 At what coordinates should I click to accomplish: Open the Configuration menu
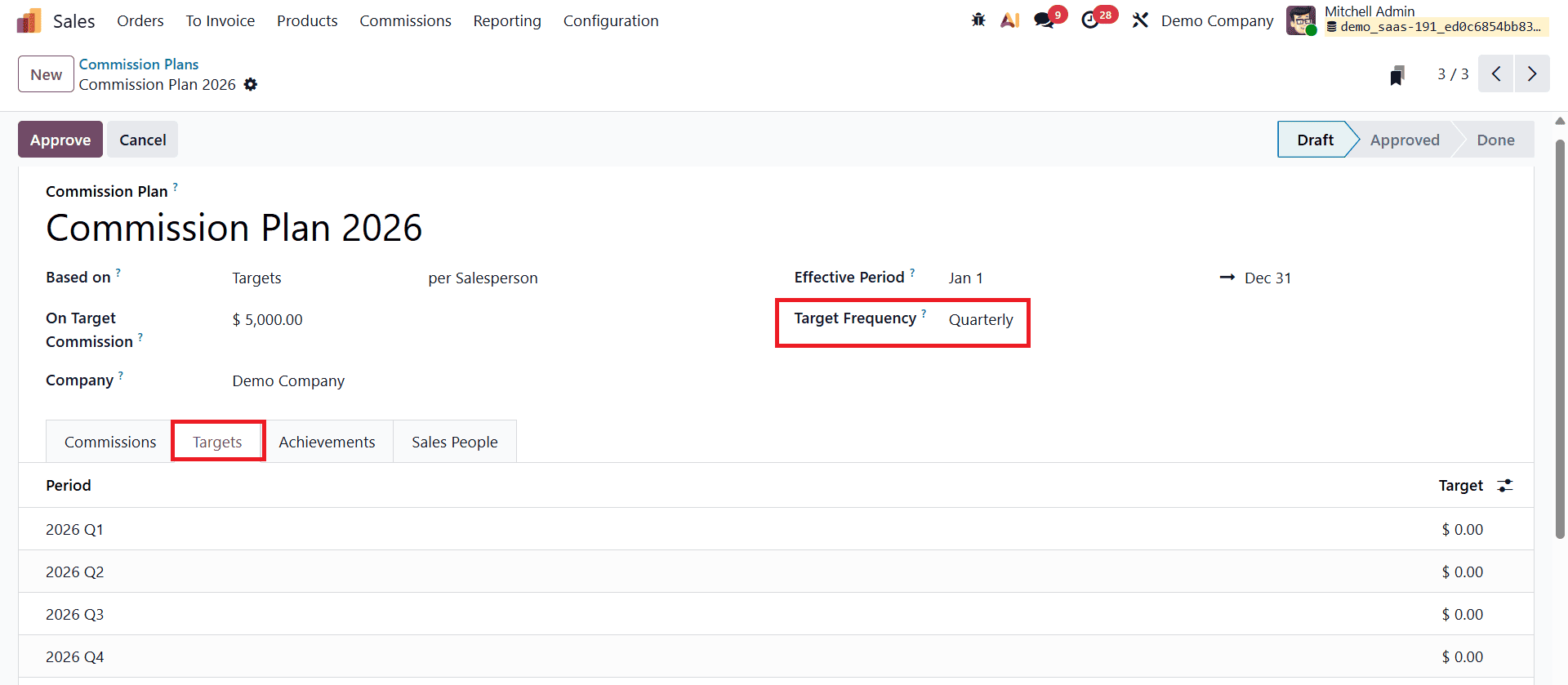tap(611, 20)
